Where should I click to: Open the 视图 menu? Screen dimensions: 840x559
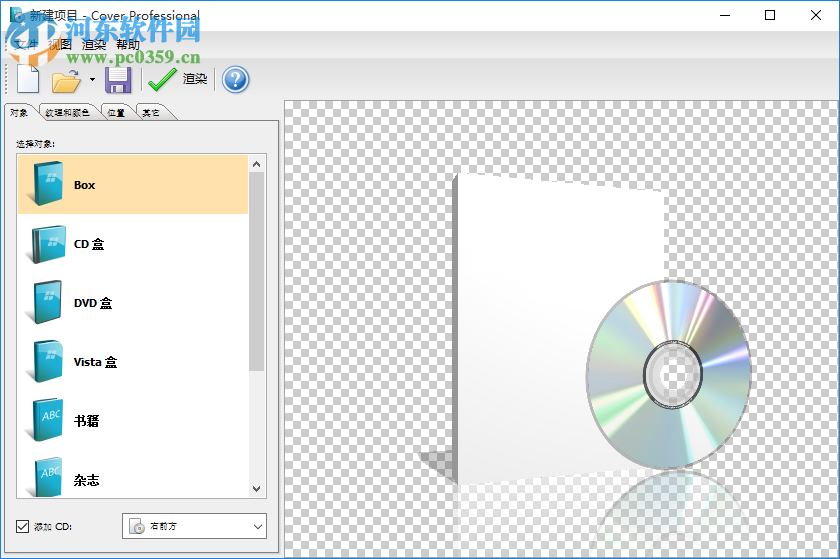tap(60, 44)
